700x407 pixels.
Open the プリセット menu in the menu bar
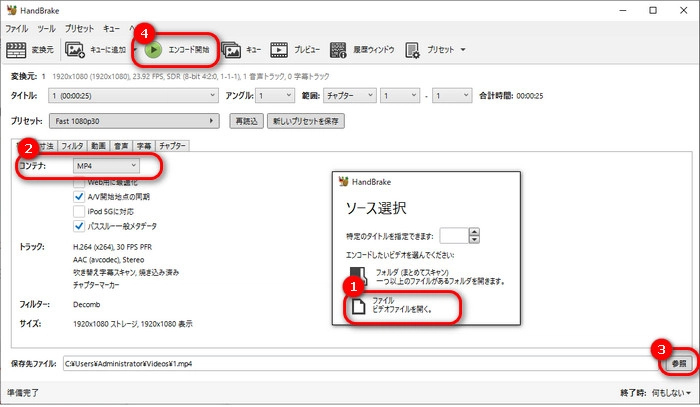tap(79, 29)
